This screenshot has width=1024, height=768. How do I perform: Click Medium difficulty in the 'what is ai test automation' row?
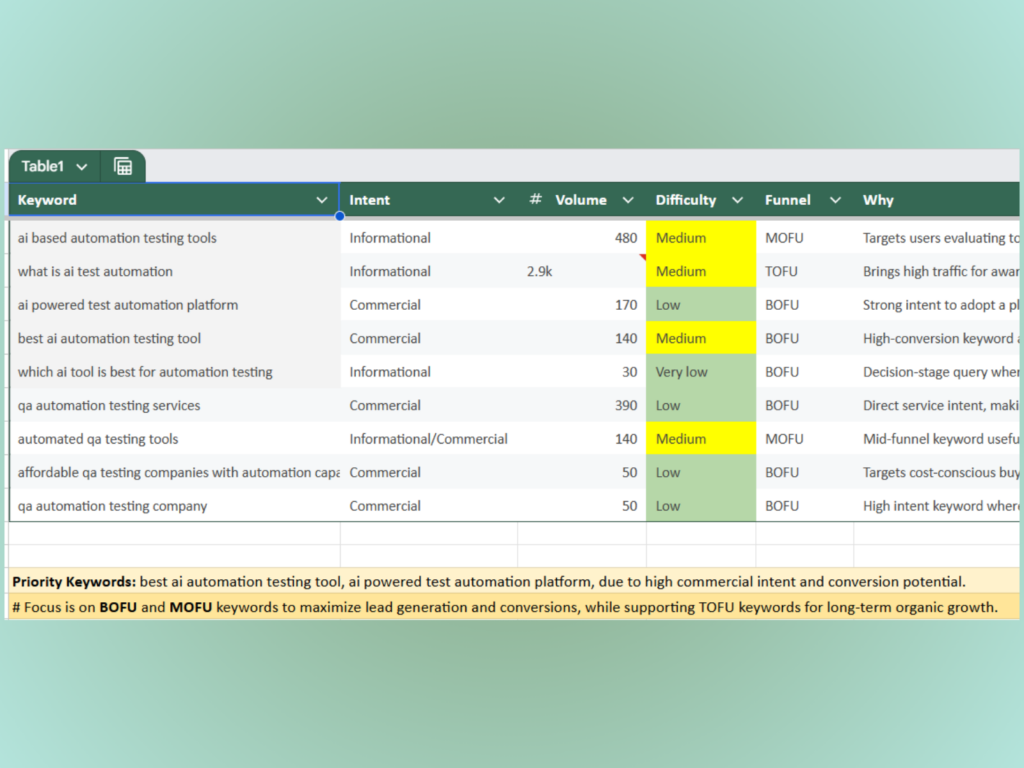[701, 271]
